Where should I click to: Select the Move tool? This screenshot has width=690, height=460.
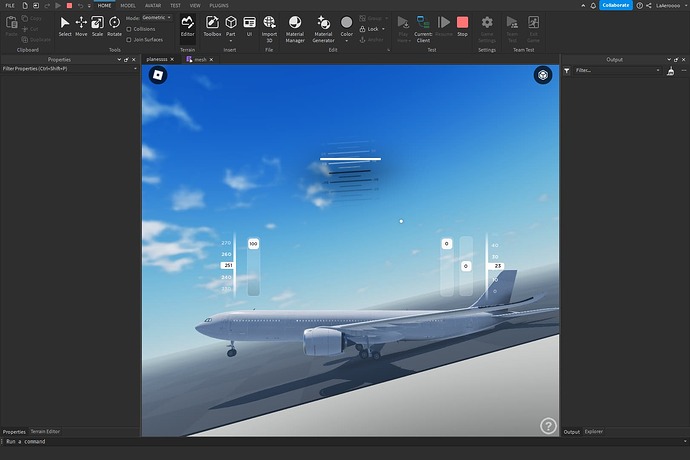81,26
